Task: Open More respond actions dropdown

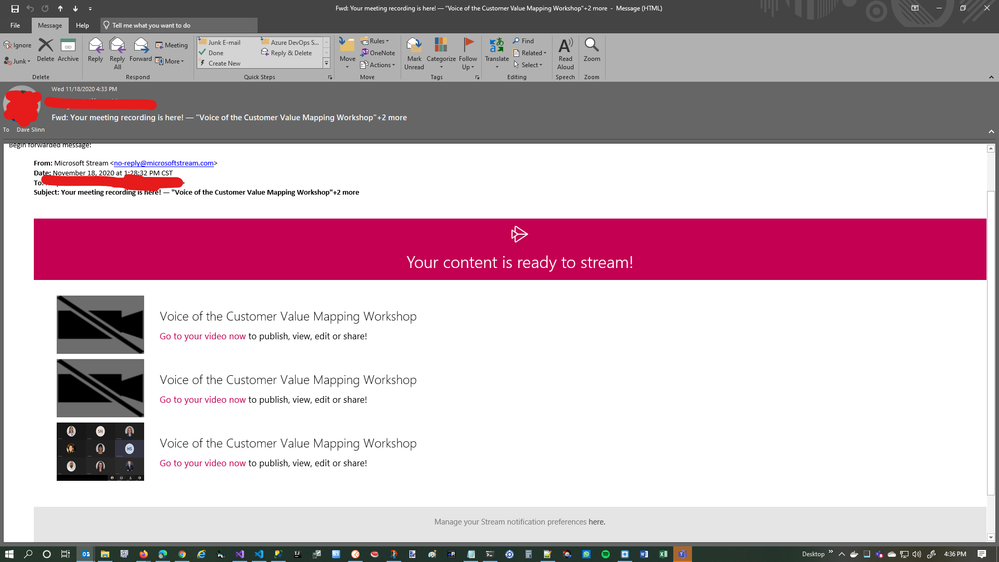Action: pos(169,61)
